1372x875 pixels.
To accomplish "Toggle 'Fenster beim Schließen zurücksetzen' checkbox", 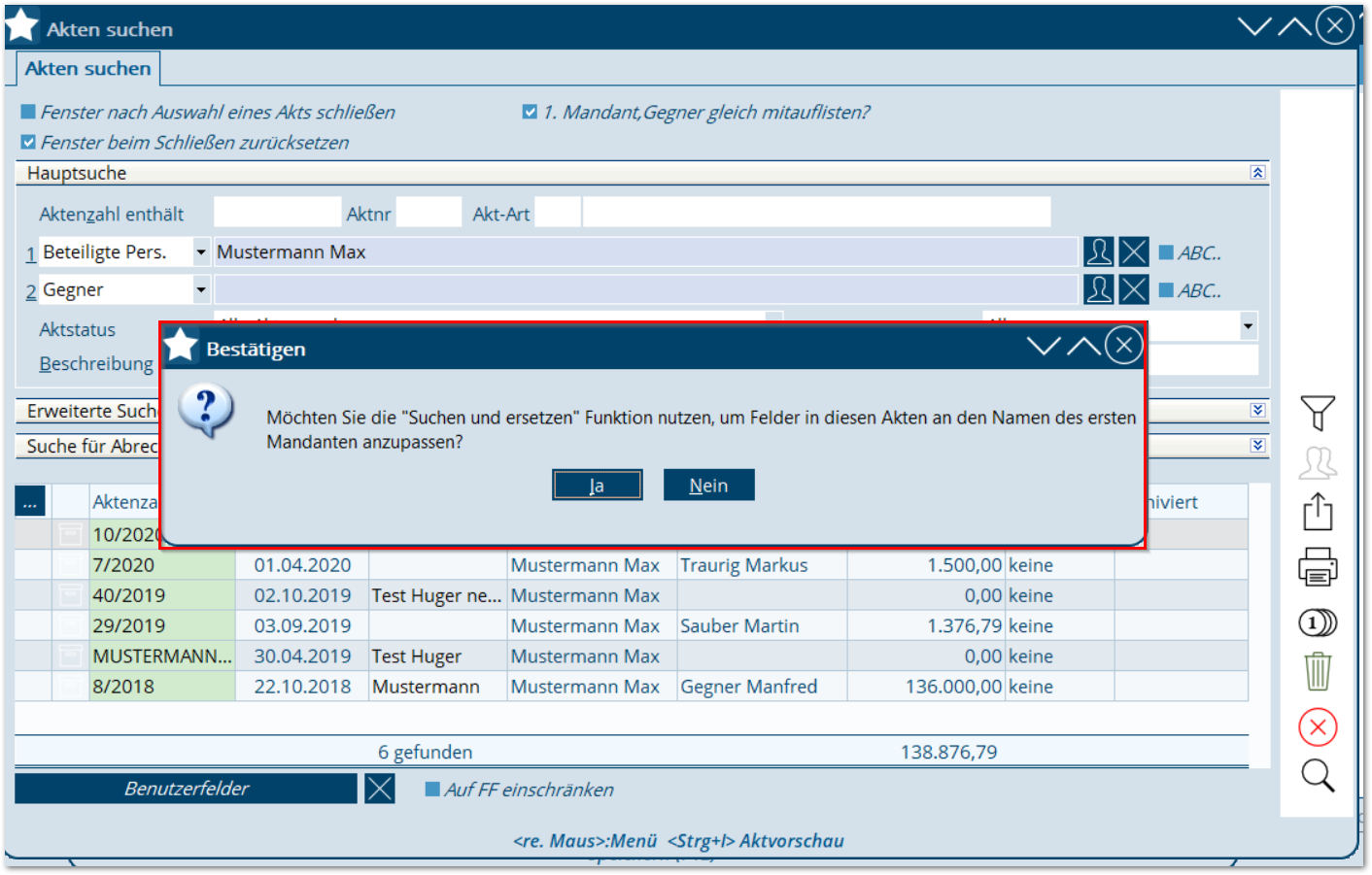I will (x=28, y=142).
